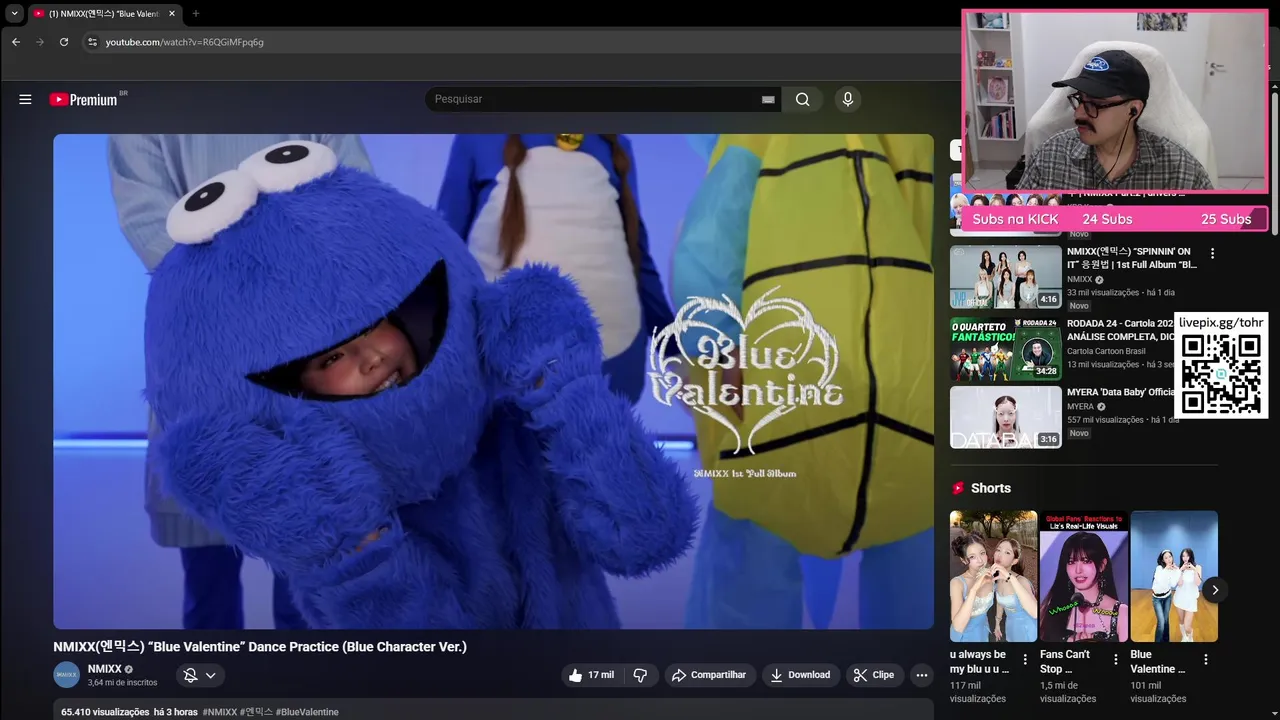Click the Shorts section heading
The width and height of the screenshot is (1280, 720).
[x=990, y=488]
